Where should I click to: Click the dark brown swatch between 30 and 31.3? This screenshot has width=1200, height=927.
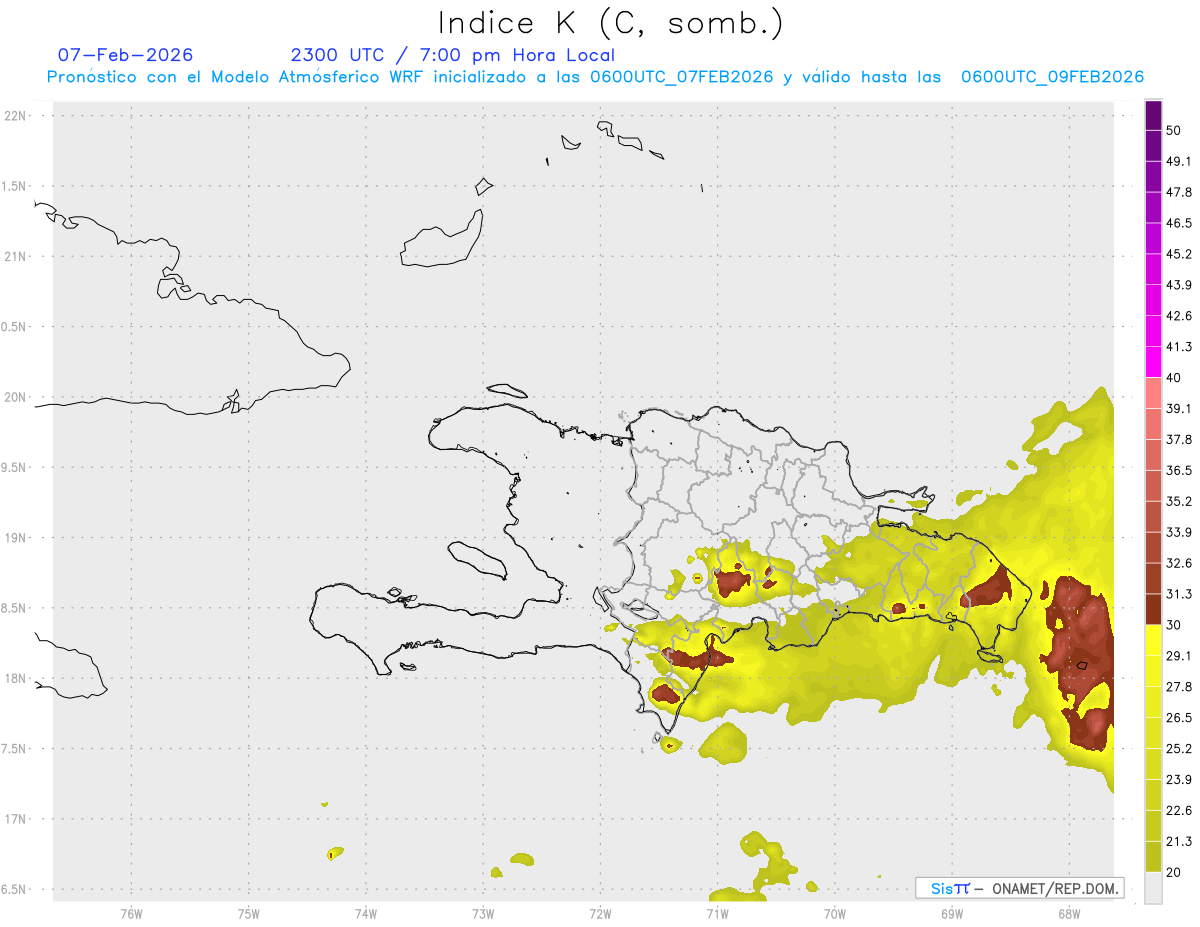1153,610
